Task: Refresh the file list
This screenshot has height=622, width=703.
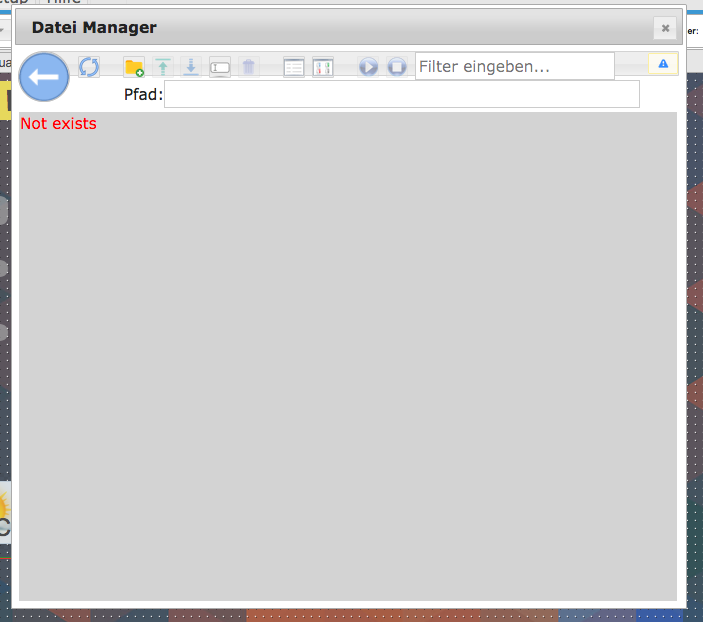Action: (x=89, y=67)
